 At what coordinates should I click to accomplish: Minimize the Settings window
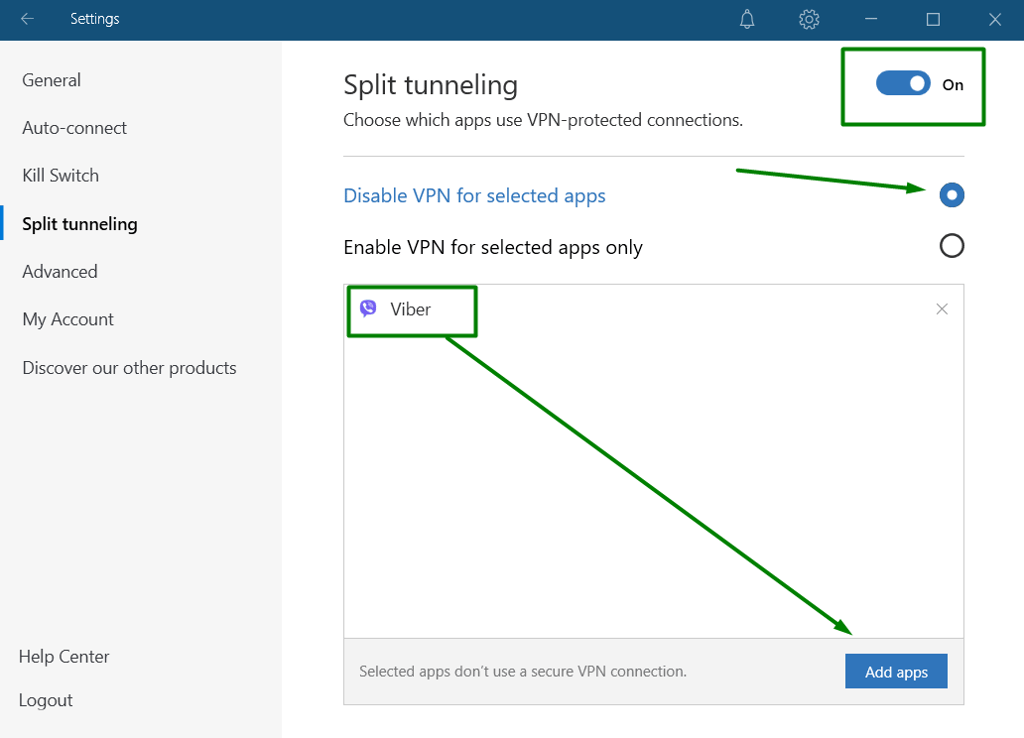(x=871, y=19)
